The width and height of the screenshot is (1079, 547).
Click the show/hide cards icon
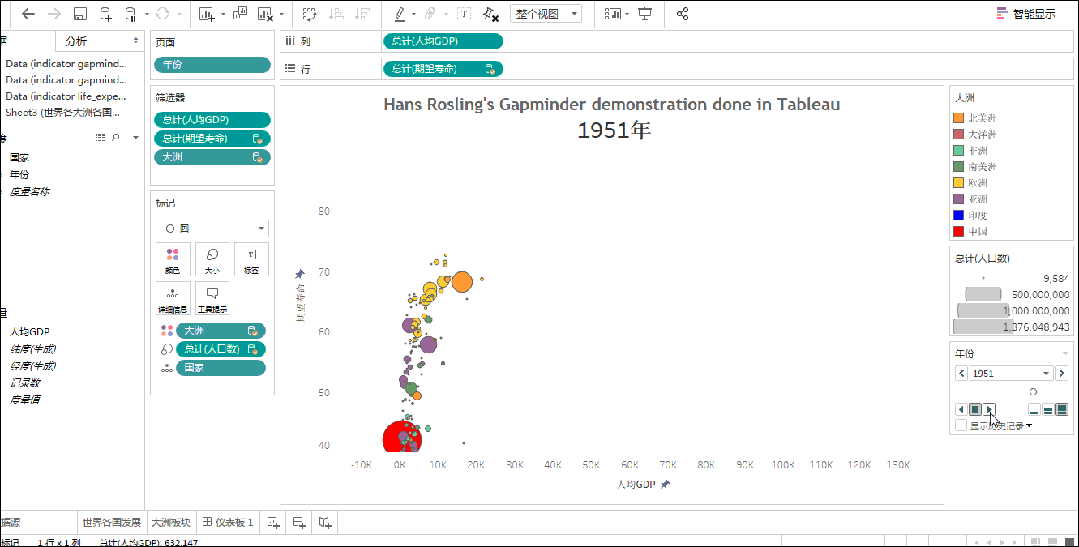click(x=612, y=14)
